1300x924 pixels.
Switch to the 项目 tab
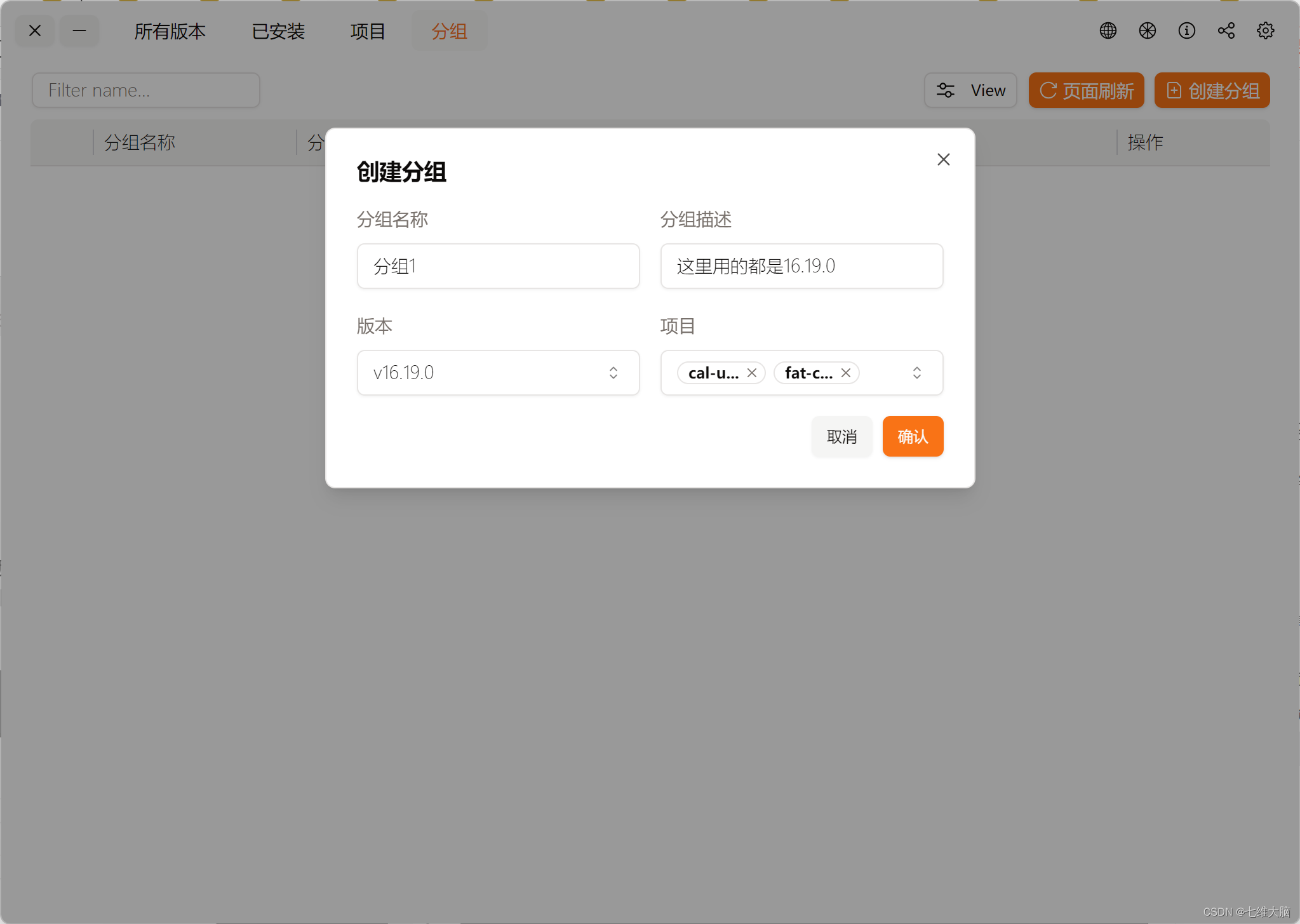[x=368, y=31]
